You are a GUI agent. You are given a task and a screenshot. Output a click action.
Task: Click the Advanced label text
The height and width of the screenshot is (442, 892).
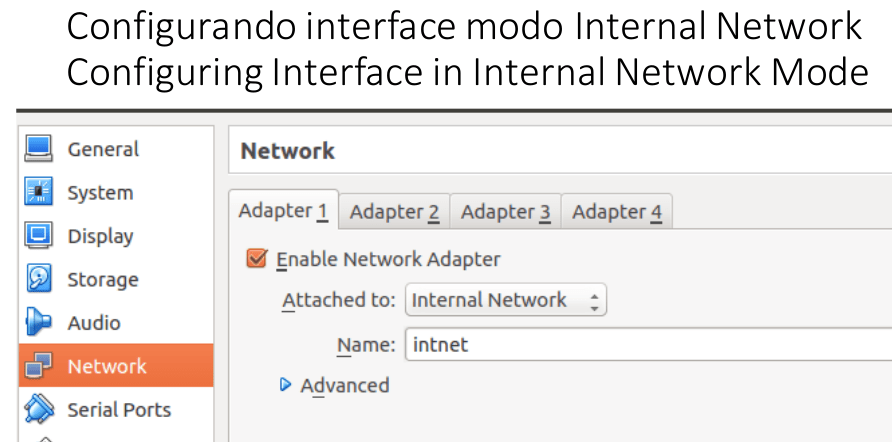pyautogui.click(x=345, y=386)
